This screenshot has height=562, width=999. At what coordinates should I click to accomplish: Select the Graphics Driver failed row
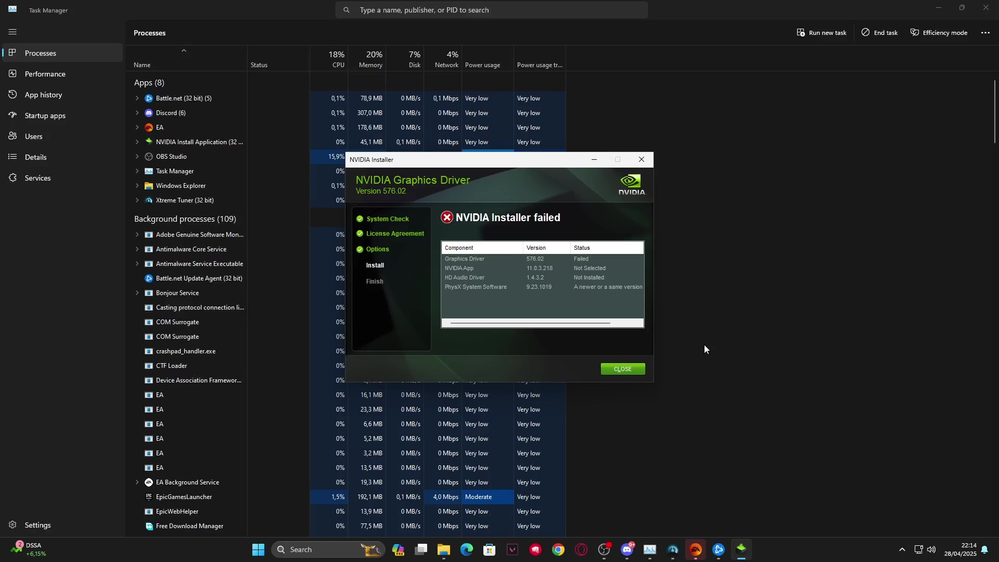tap(542, 259)
